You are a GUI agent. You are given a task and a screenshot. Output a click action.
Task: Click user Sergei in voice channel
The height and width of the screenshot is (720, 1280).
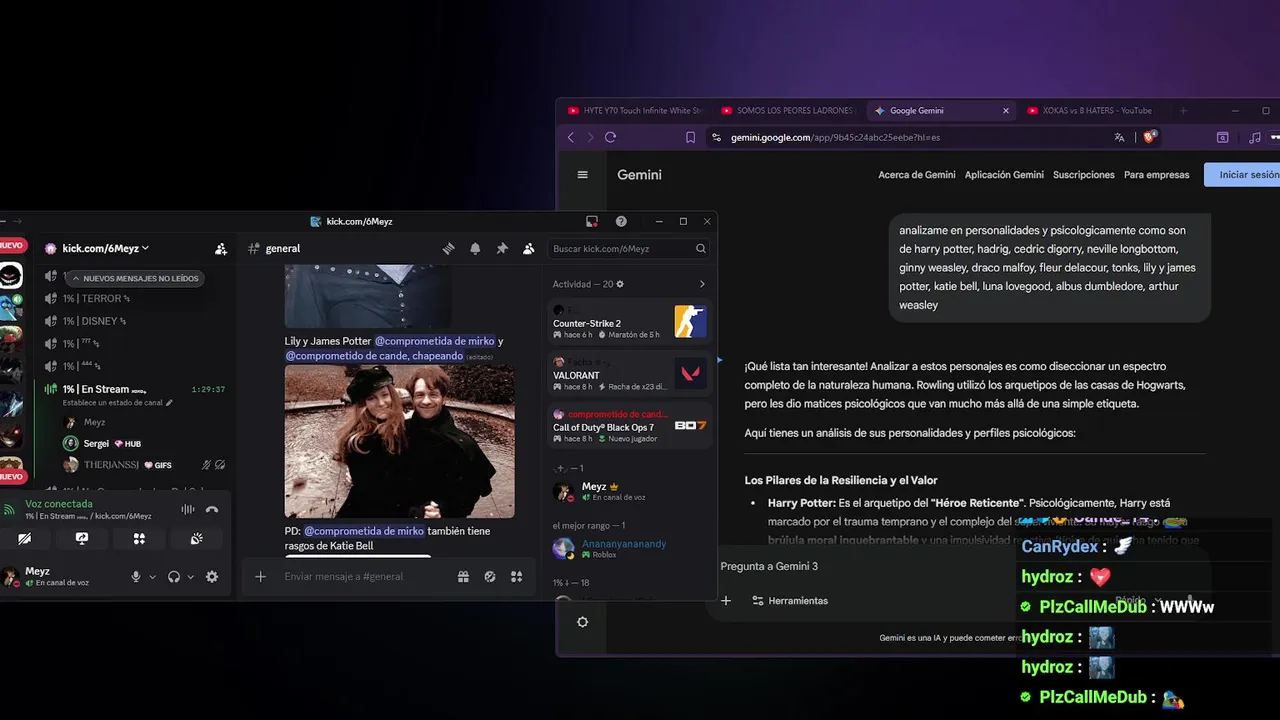tap(96, 443)
